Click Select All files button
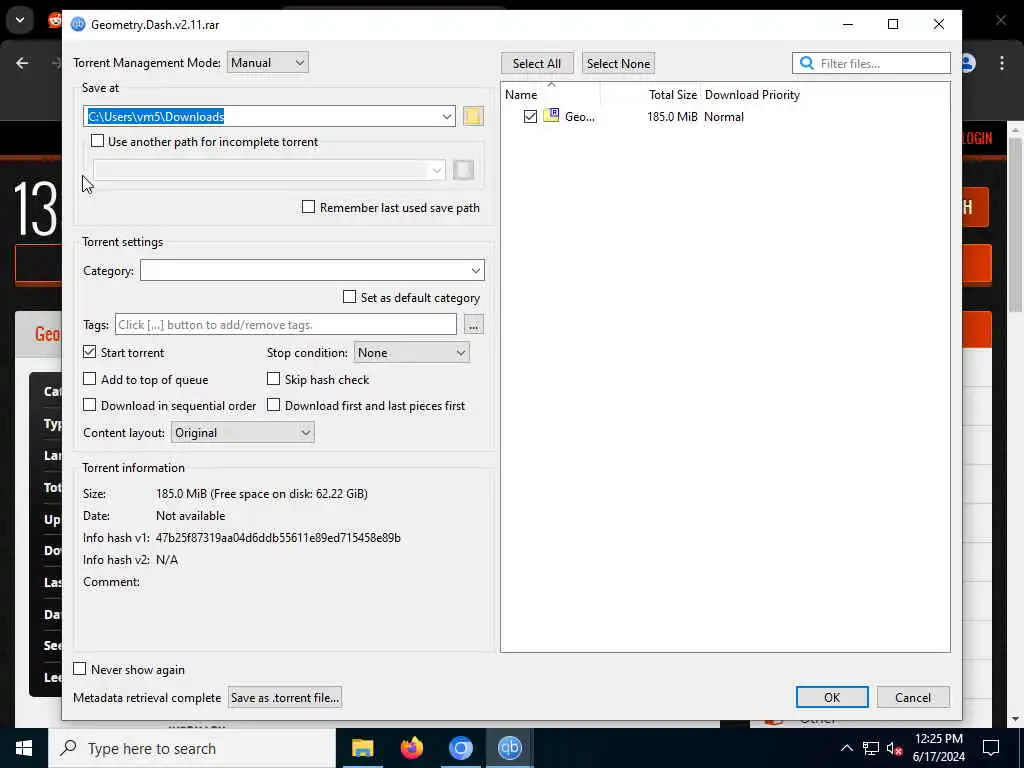 click(537, 63)
